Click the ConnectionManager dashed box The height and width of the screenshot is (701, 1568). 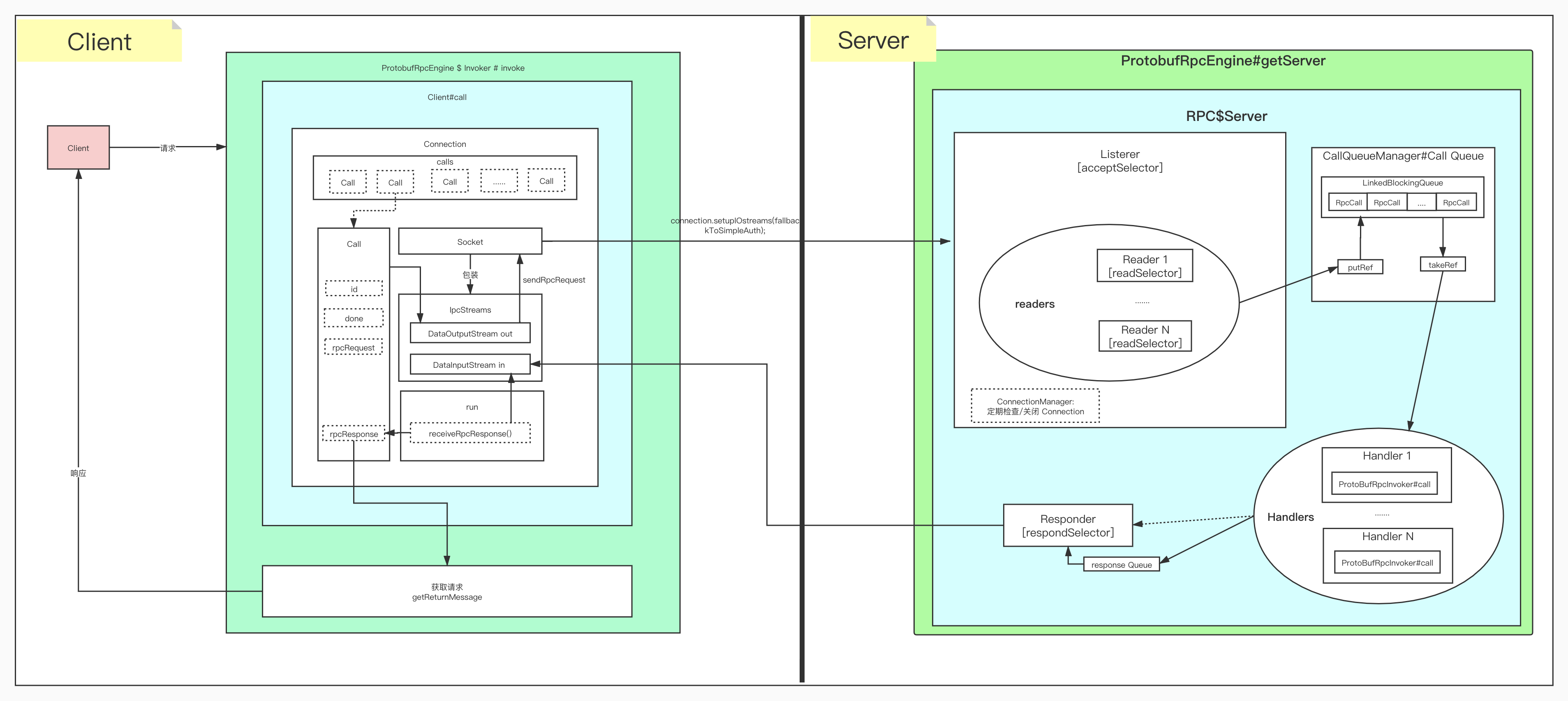(1035, 406)
